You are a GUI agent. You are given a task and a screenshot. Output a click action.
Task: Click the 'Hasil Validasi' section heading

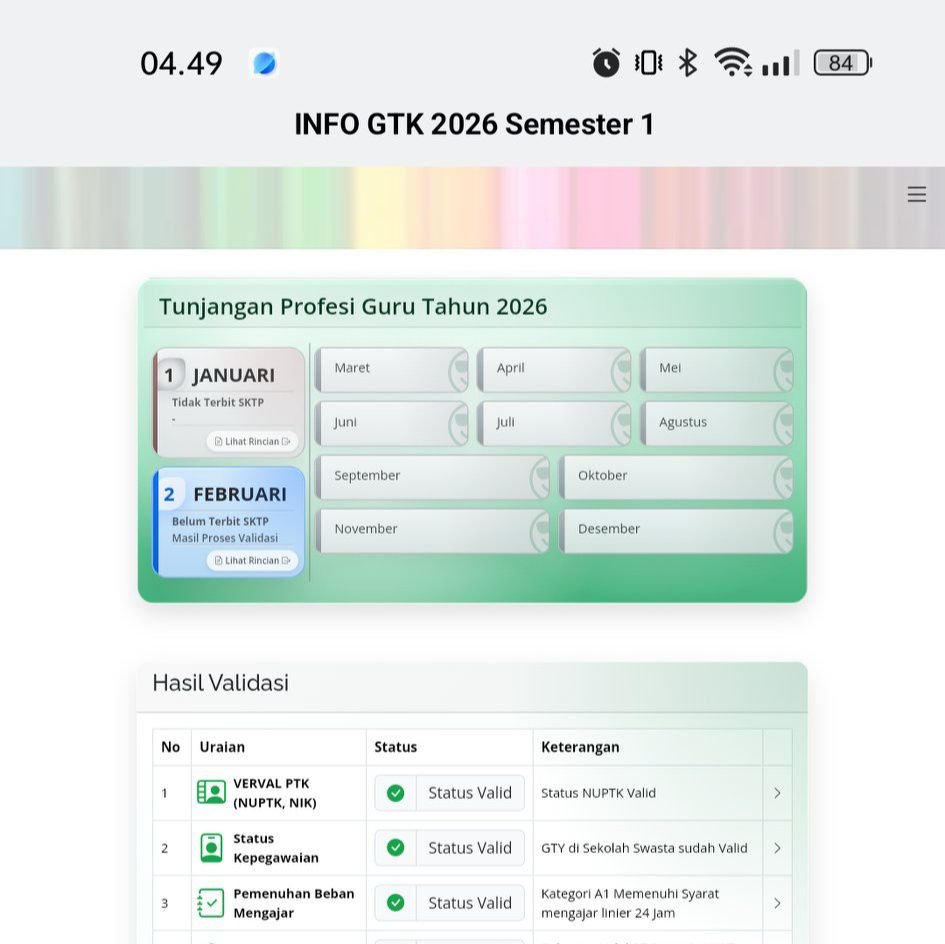pos(221,683)
